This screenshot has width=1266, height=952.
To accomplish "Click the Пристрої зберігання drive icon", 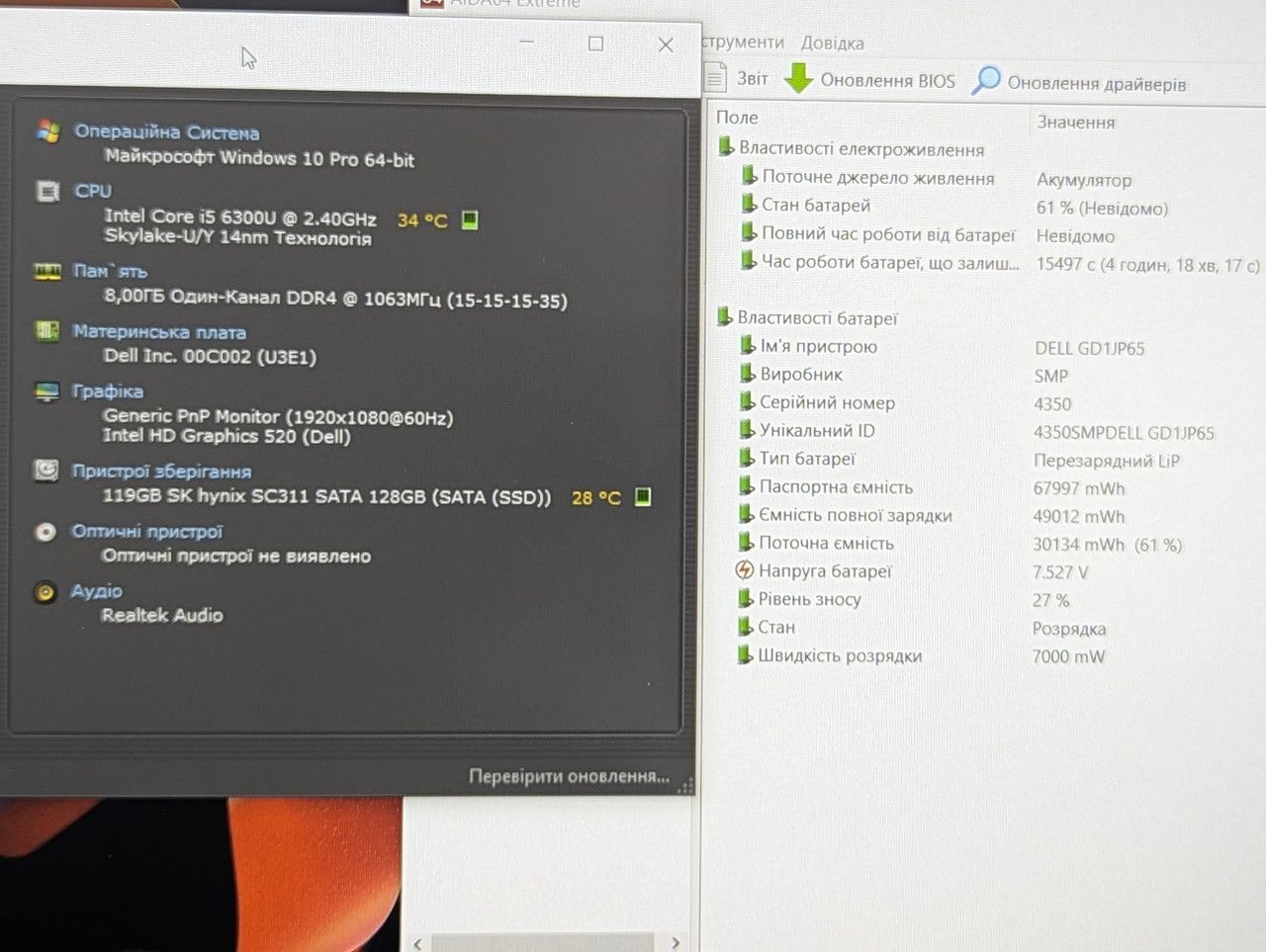I will [x=45, y=471].
